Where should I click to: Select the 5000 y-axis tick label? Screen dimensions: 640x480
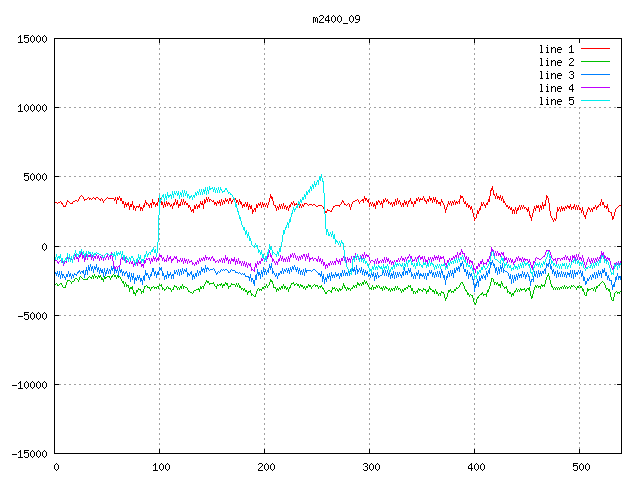tap(34, 177)
